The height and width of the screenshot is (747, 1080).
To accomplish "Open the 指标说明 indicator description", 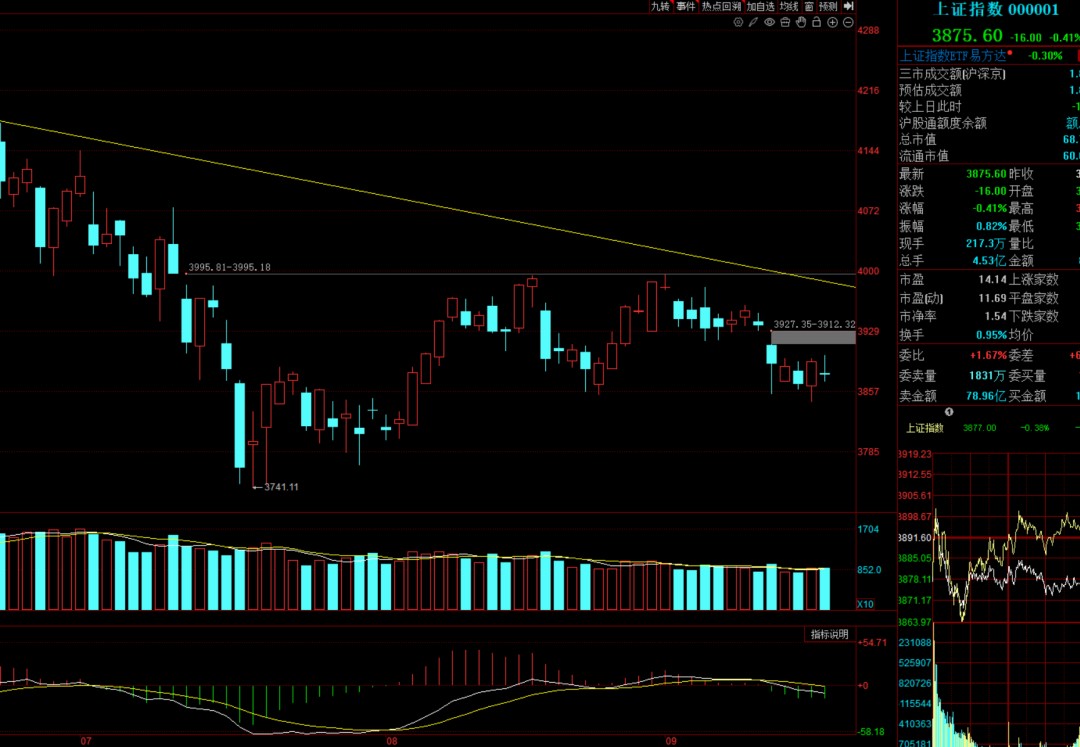I will click(x=829, y=635).
